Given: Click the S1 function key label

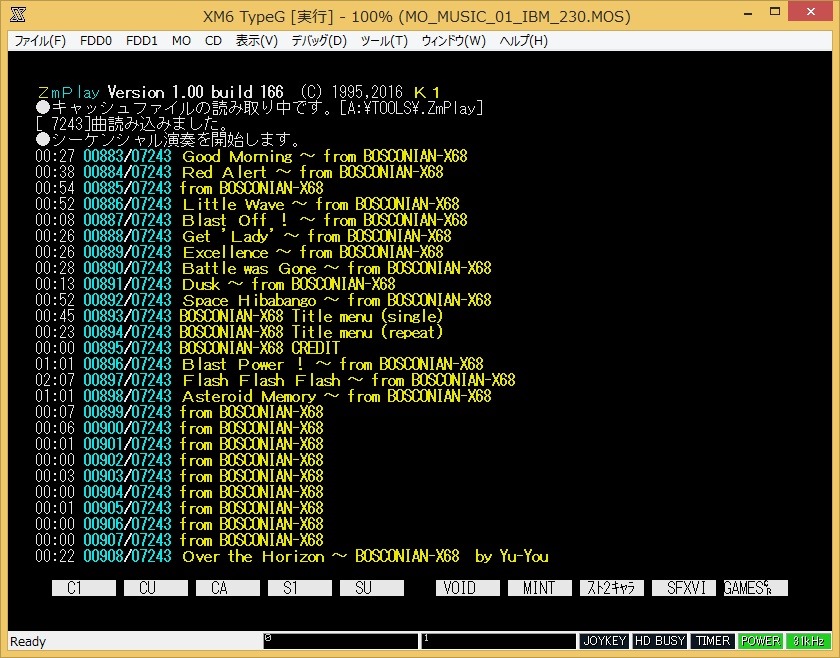Looking at the screenshot, I should (x=300, y=588).
